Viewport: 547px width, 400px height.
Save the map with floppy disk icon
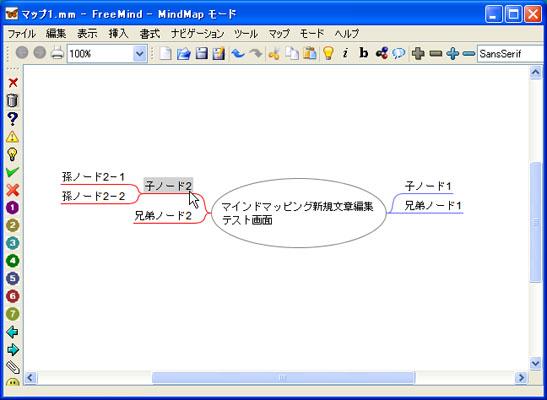click(201, 53)
